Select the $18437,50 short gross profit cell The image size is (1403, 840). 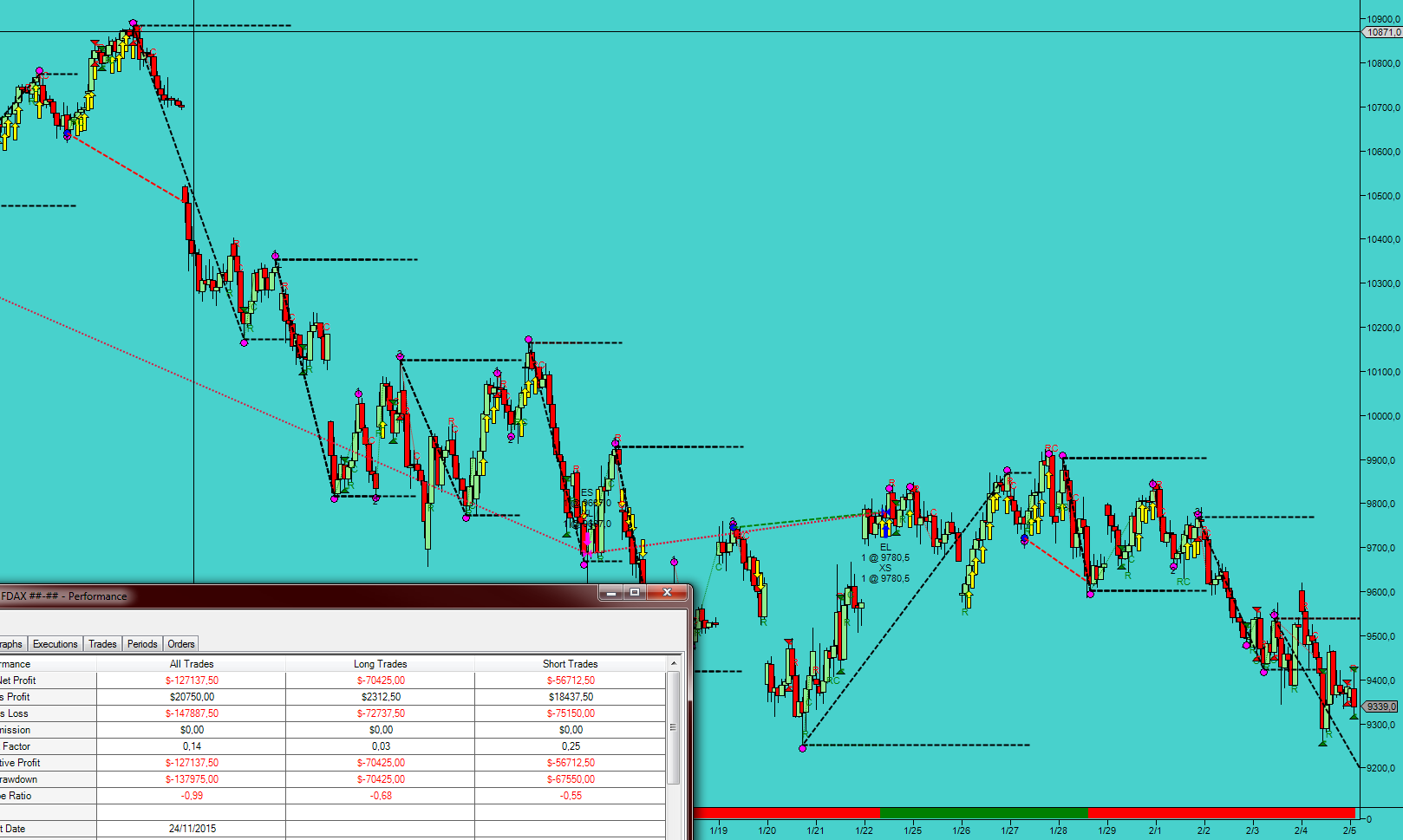[571, 697]
